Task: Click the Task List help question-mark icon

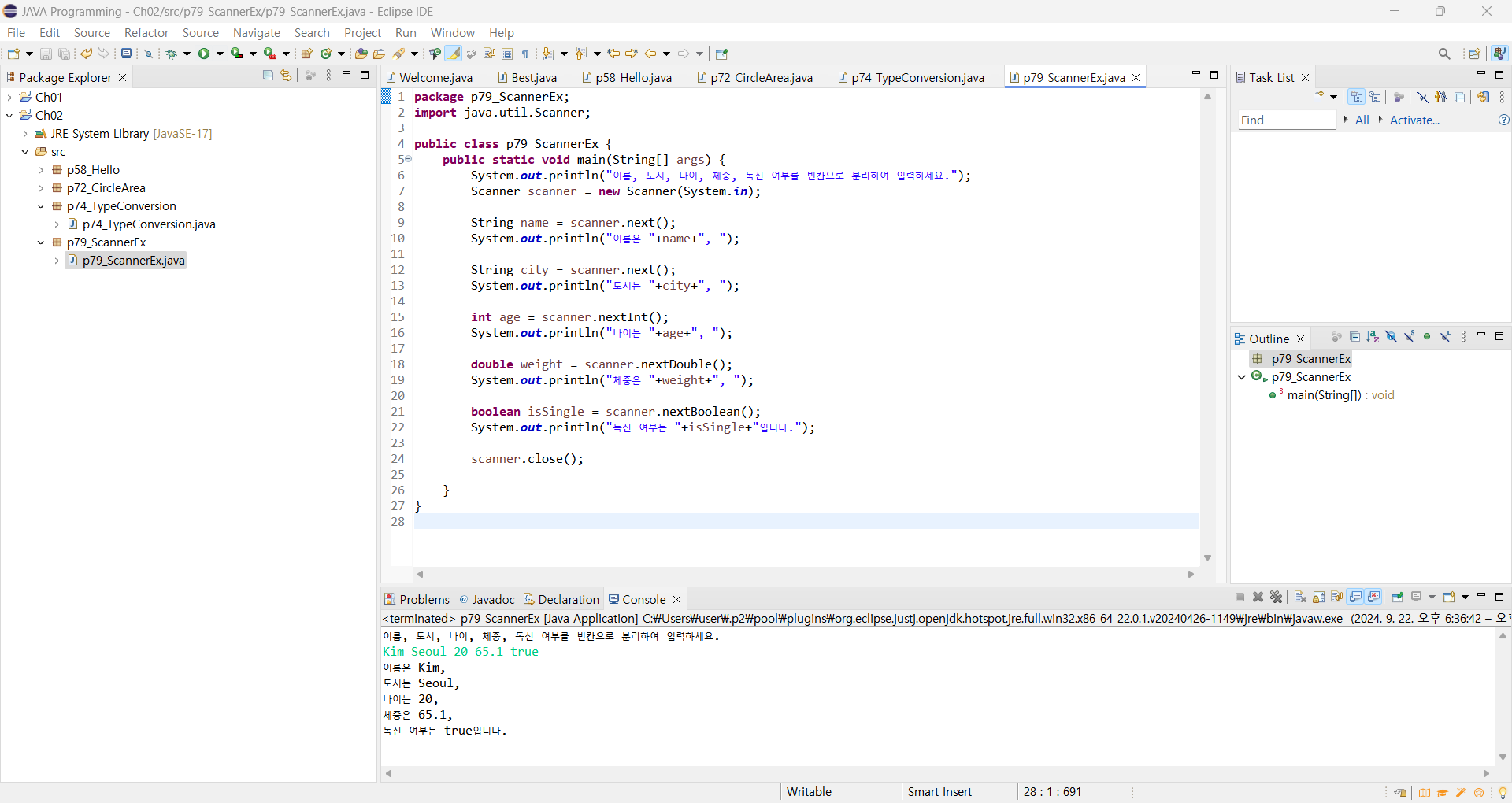Action: (x=1503, y=120)
